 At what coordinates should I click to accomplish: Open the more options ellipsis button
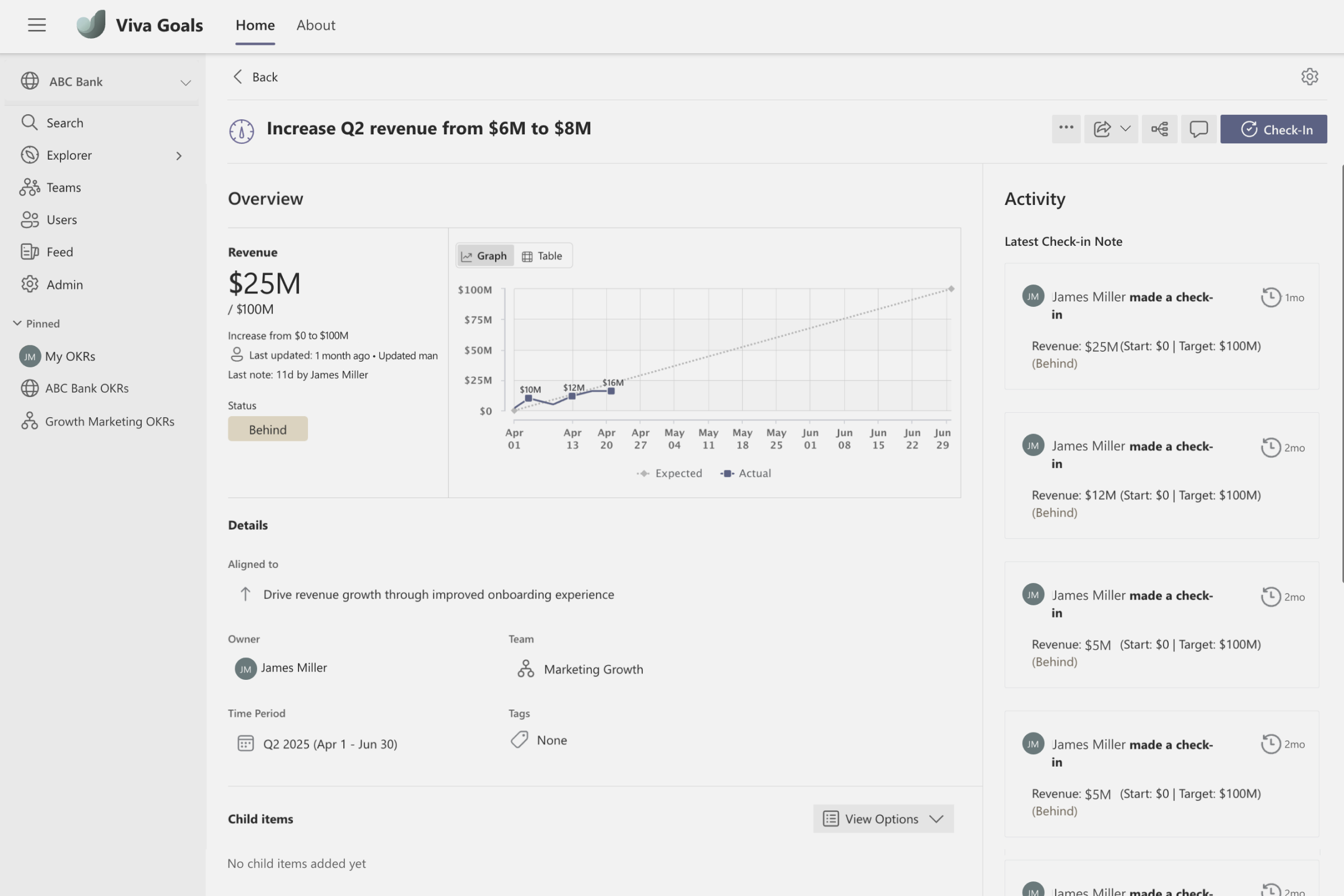[x=1066, y=129]
